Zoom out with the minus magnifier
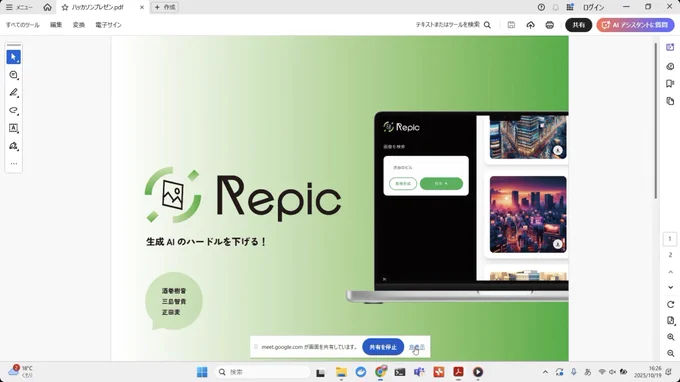680x382 pixels. 670,353
